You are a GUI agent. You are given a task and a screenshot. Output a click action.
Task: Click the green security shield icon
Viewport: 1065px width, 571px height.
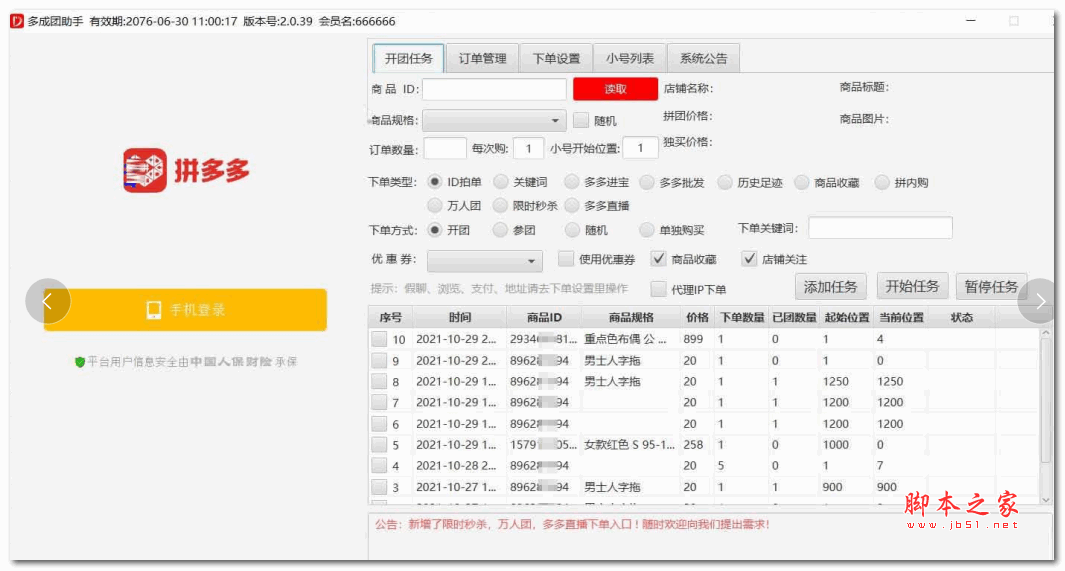coord(79,362)
